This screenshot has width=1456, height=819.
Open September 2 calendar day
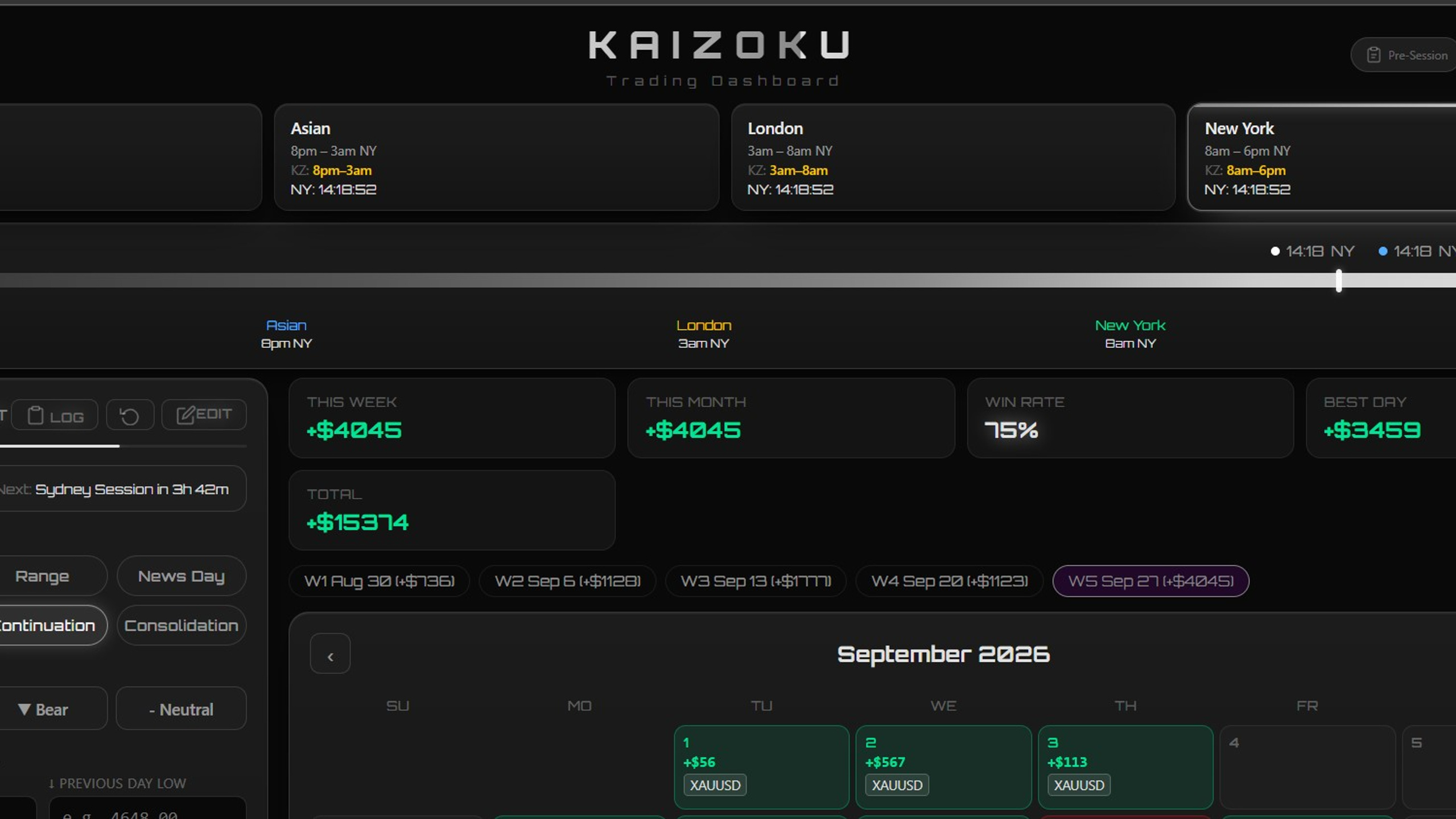point(943,767)
